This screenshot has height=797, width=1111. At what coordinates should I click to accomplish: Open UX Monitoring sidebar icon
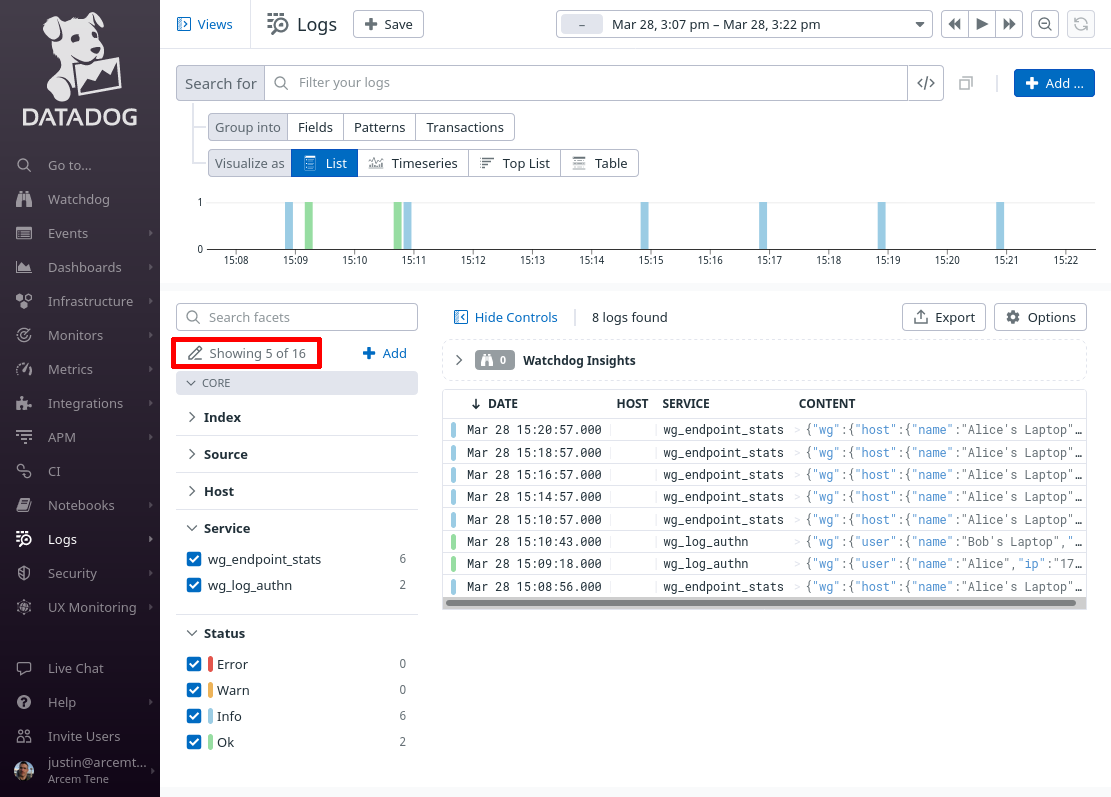[x=24, y=607]
